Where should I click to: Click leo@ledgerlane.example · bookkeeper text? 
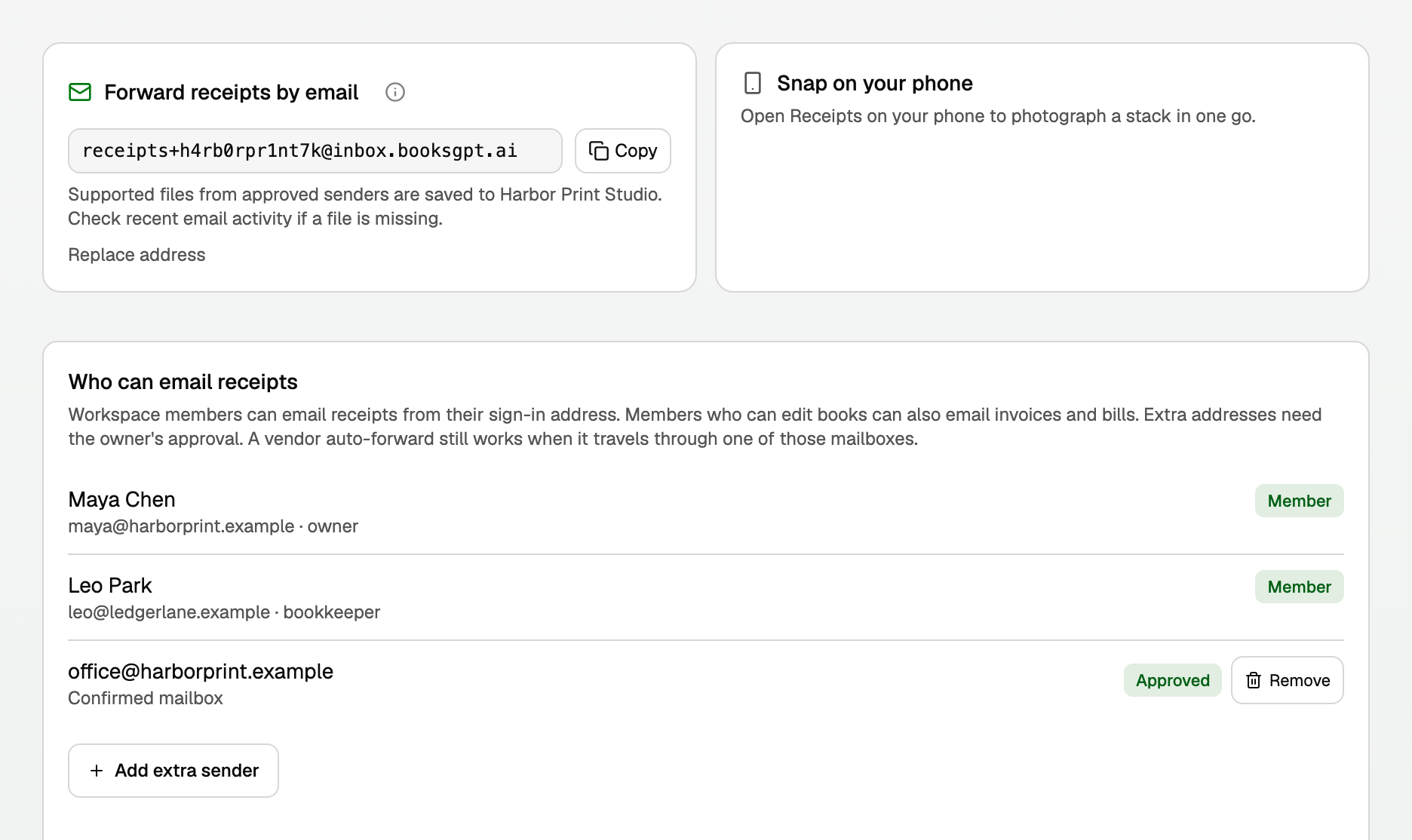point(224,612)
